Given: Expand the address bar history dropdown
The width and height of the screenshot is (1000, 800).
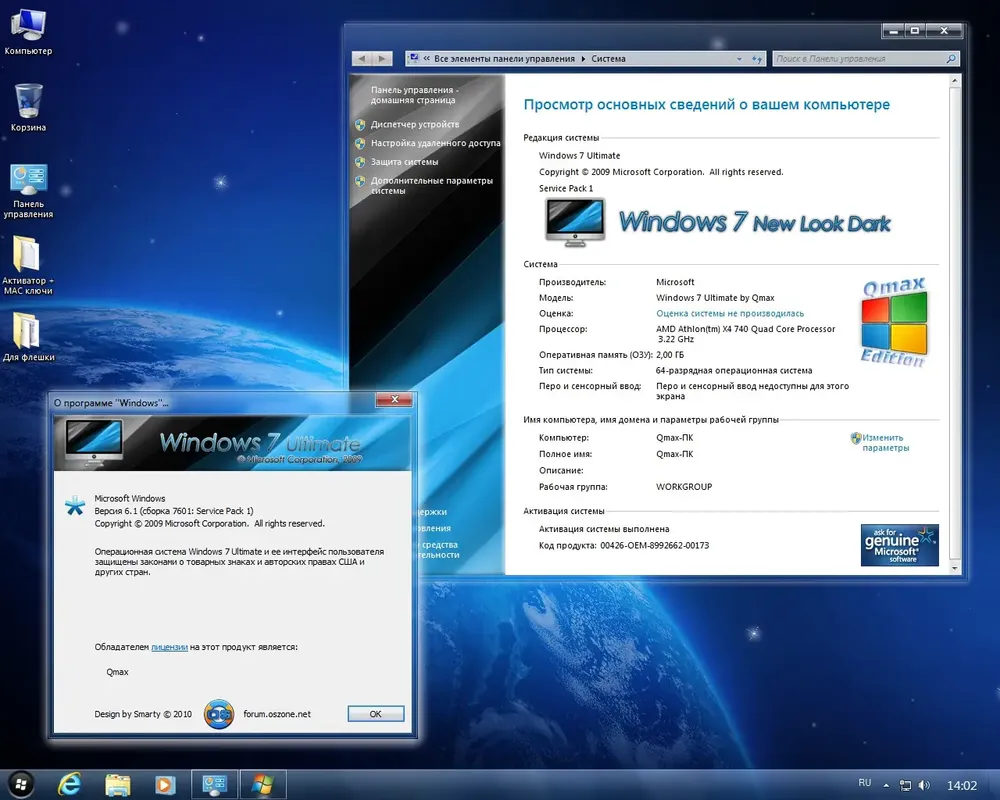Looking at the screenshot, I should tap(739, 59).
